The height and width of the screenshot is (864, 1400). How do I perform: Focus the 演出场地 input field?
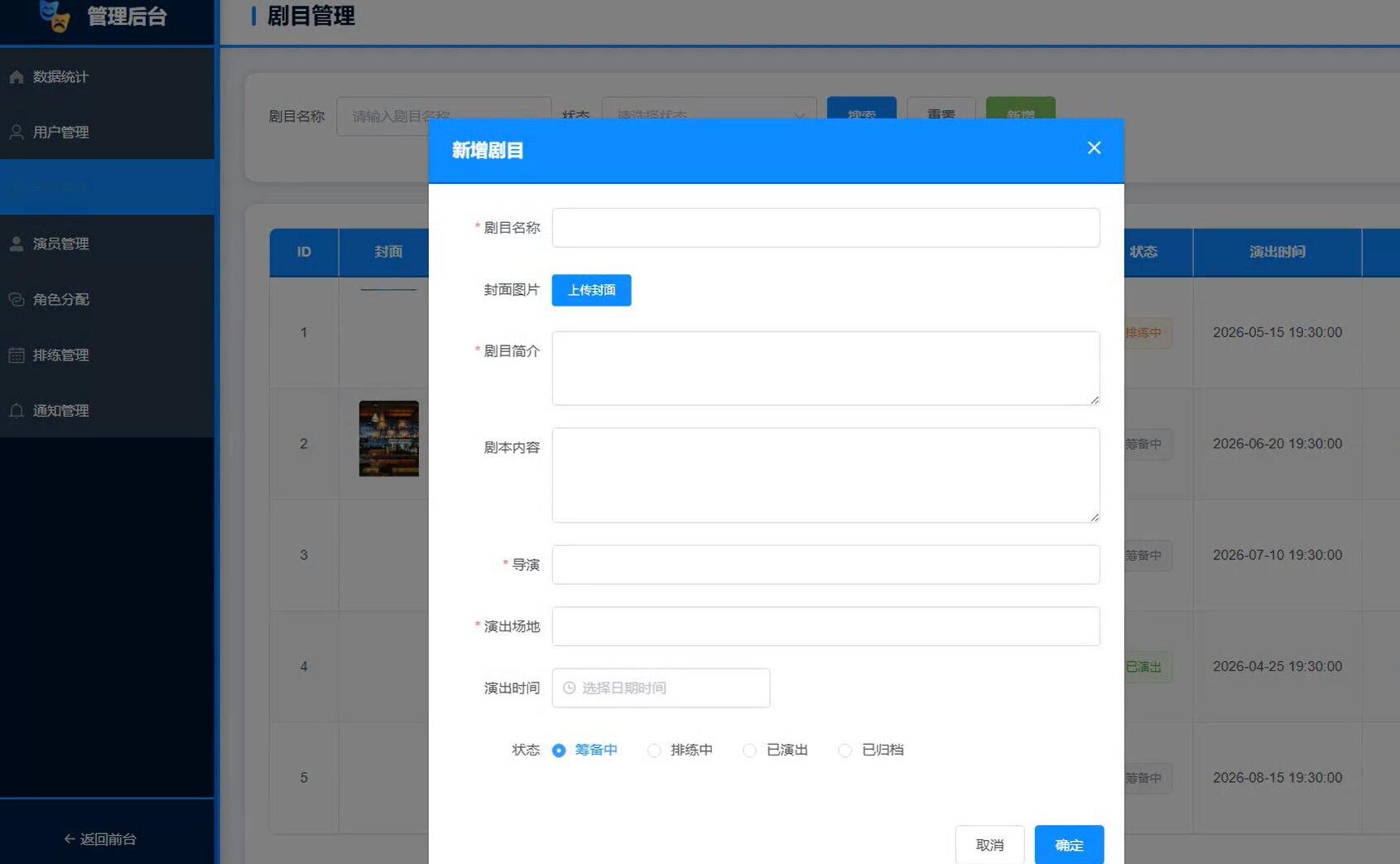click(825, 626)
